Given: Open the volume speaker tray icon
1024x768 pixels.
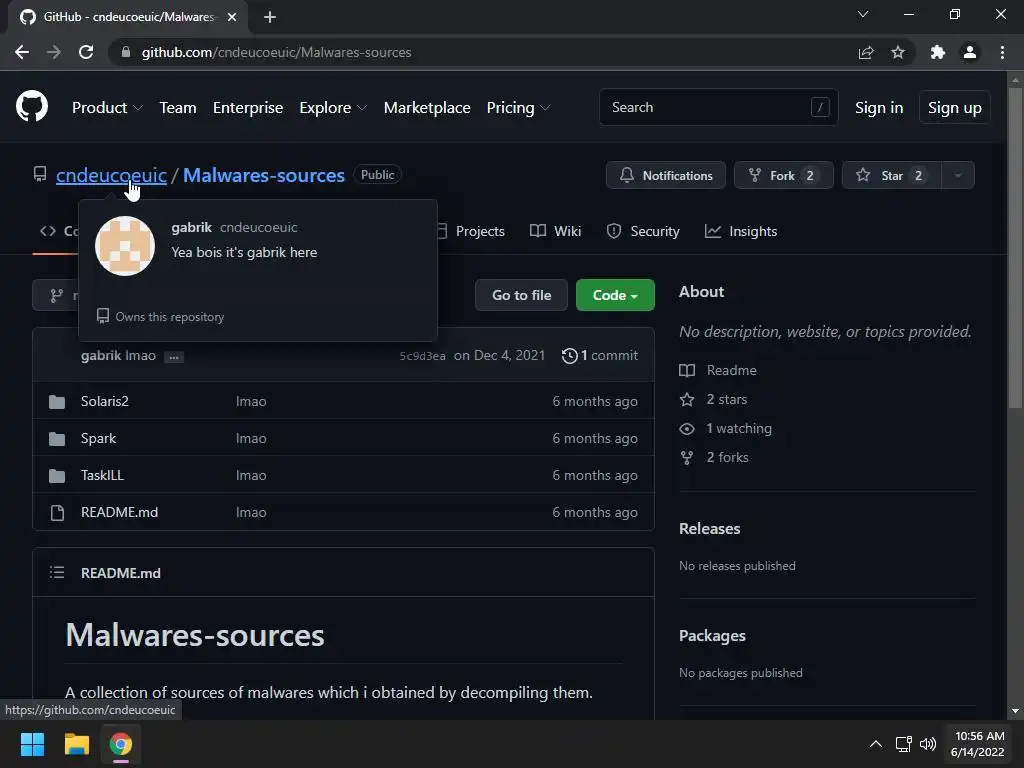Looking at the screenshot, I should (928, 744).
